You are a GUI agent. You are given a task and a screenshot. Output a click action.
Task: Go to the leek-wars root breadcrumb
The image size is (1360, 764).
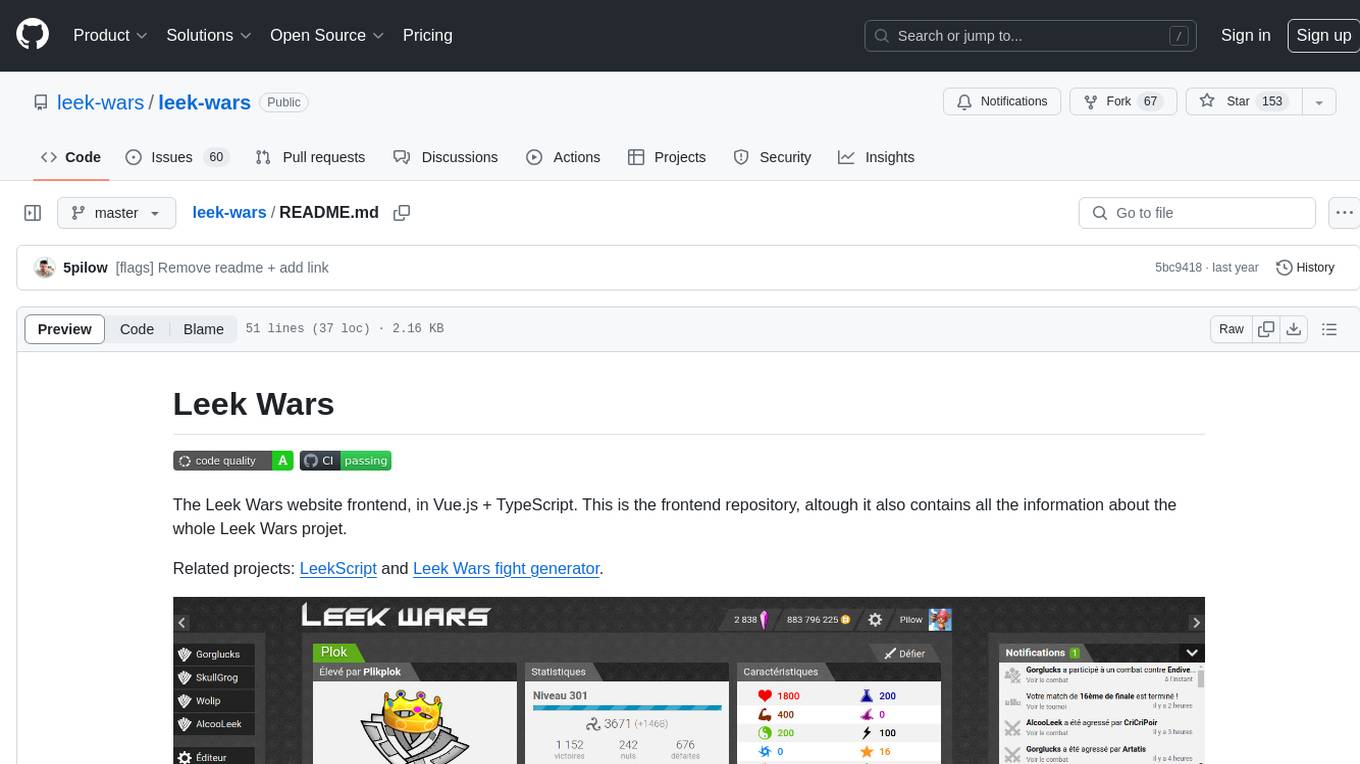[229, 212]
